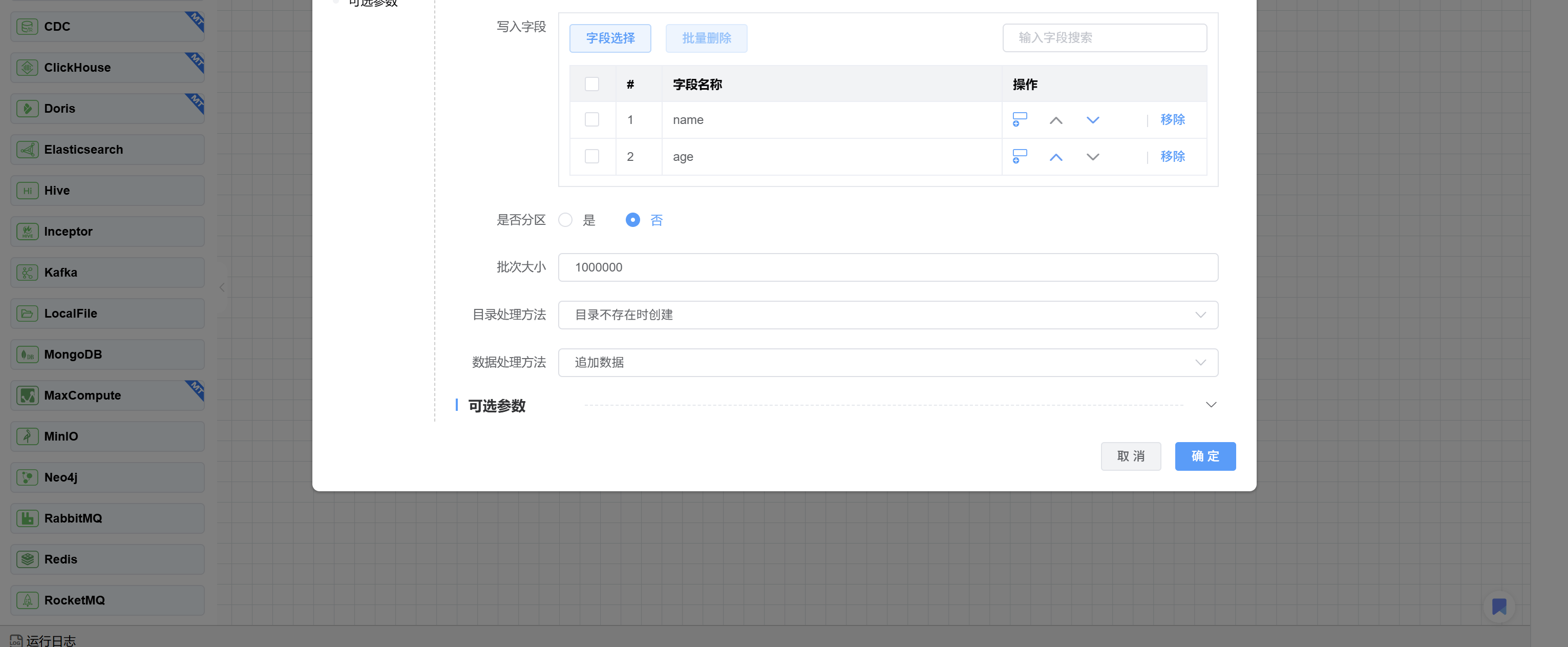Viewport: 1568px width, 647px height.
Task: Click the insert-field icon in name row
Action: point(1020,119)
